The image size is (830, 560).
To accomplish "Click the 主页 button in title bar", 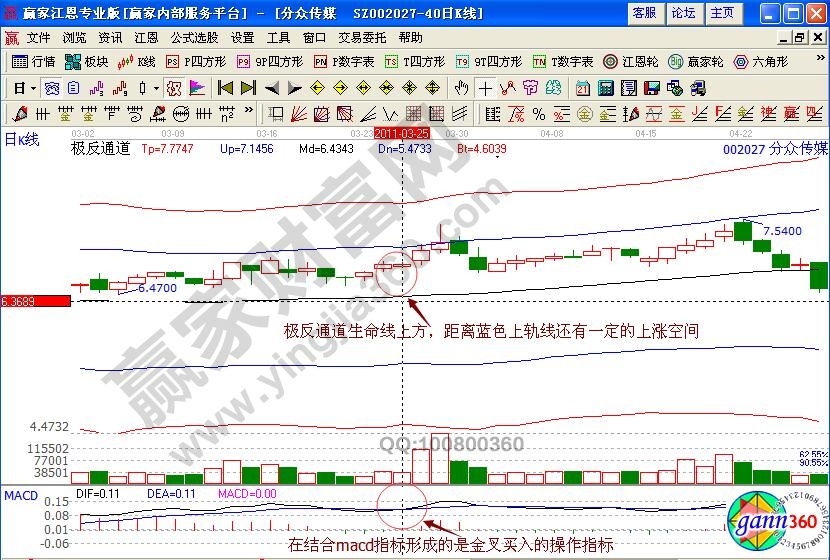I will coord(723,13).
